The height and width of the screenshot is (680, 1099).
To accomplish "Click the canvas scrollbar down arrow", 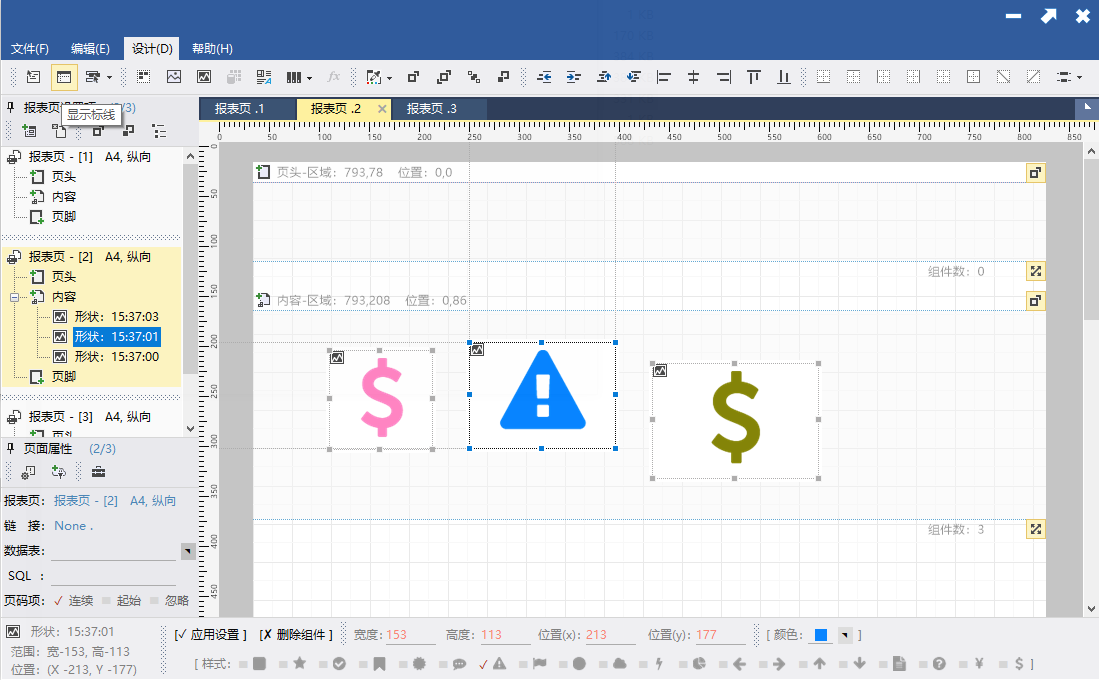I will coord(1091,609).
